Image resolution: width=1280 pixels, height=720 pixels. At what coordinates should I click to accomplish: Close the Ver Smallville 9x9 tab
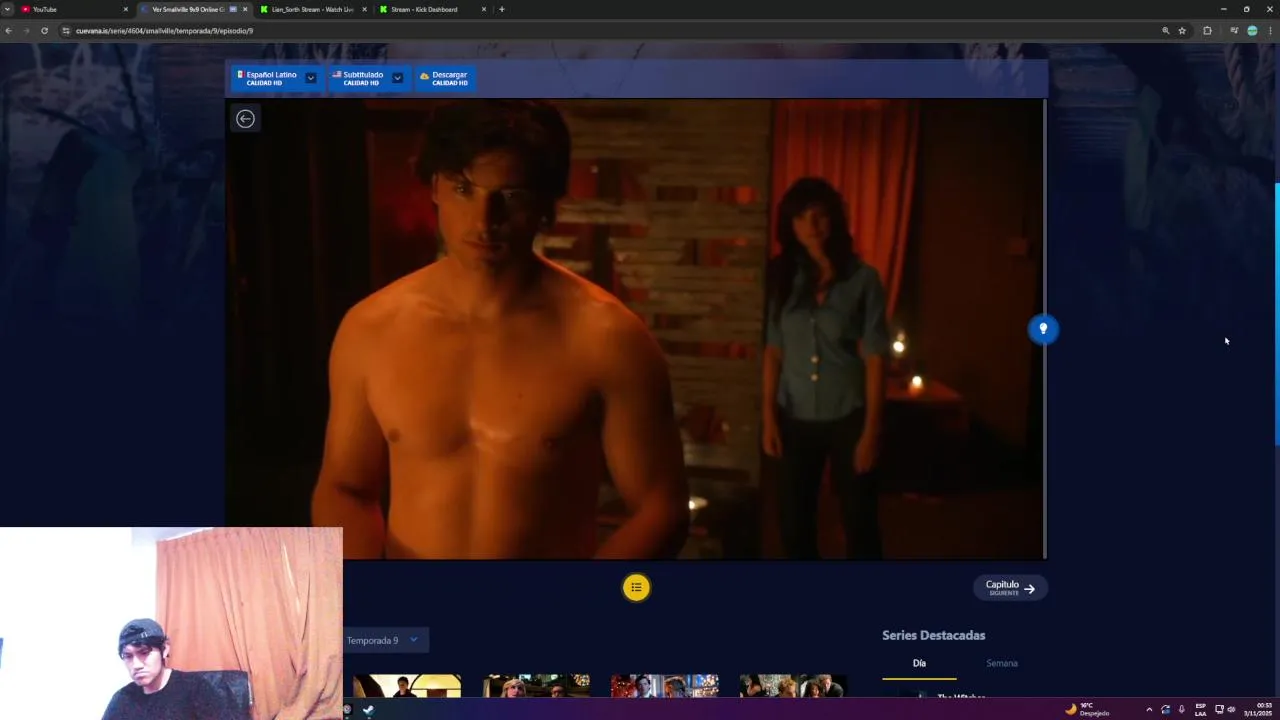(x=245, y=9)
